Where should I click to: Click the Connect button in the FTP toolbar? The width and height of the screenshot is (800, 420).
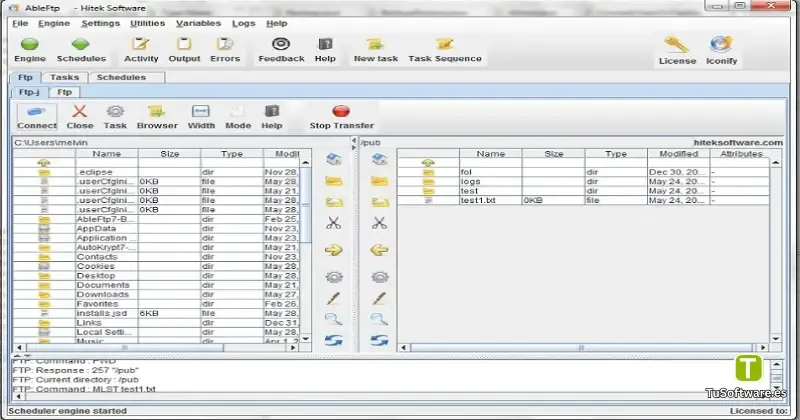point(37,117)
